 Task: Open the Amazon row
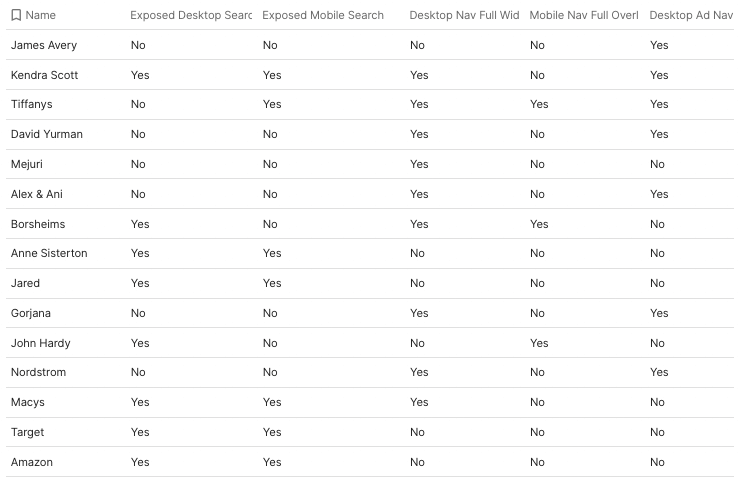(32, 462)
